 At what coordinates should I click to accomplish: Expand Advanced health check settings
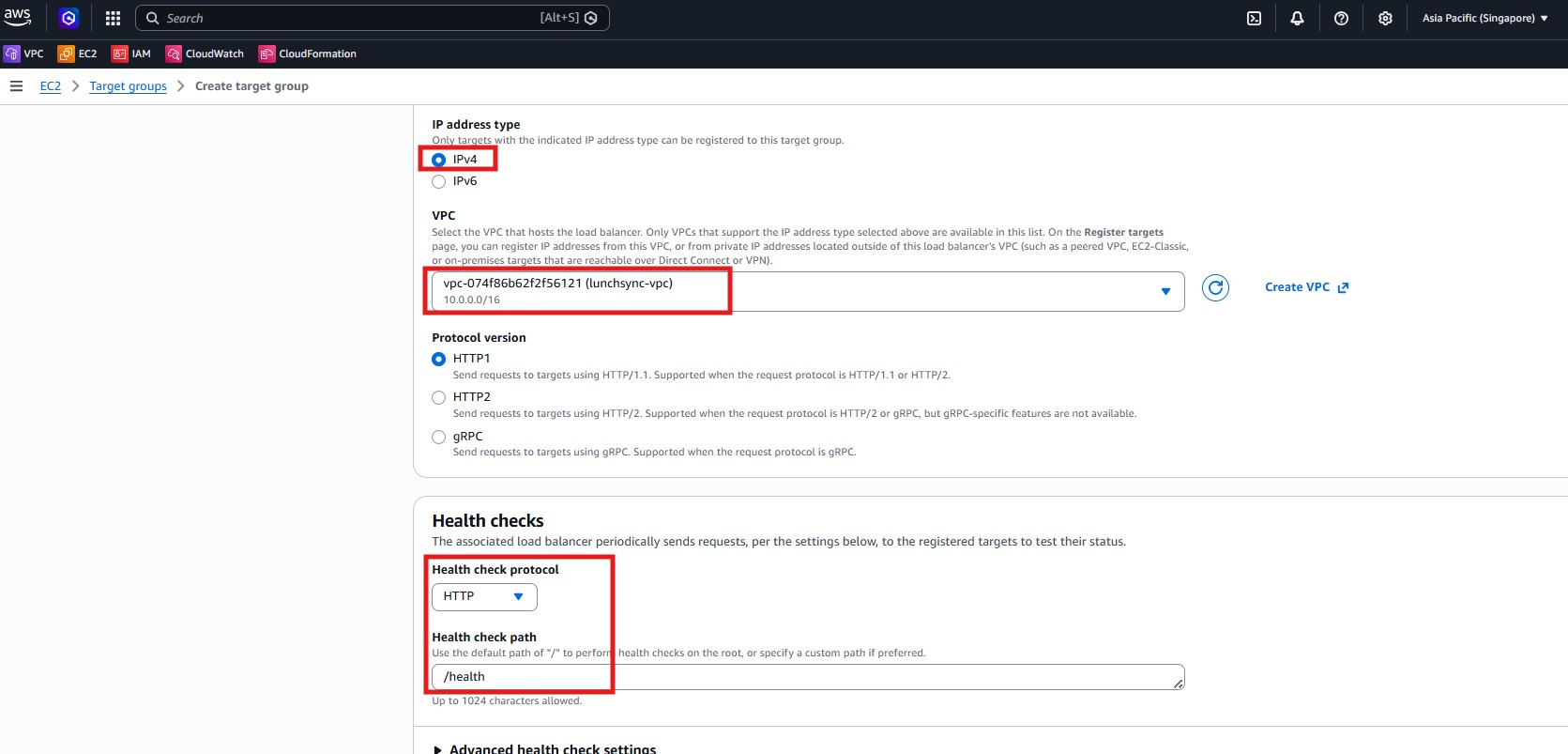pos(544,748)
